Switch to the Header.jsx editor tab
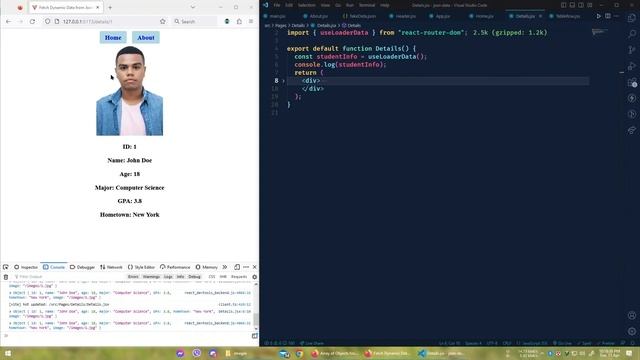 [403, 16]
